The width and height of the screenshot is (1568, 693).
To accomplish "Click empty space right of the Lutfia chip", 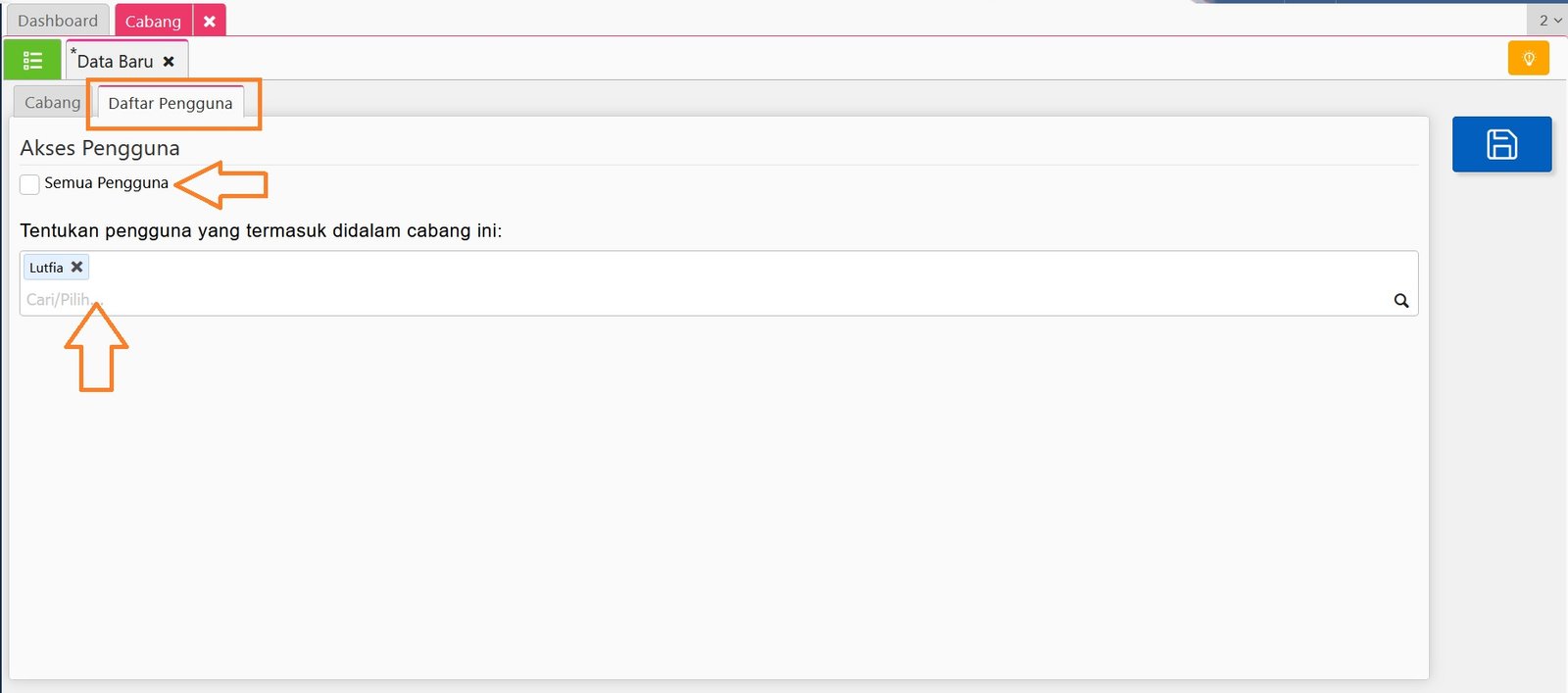I will 686,268.
